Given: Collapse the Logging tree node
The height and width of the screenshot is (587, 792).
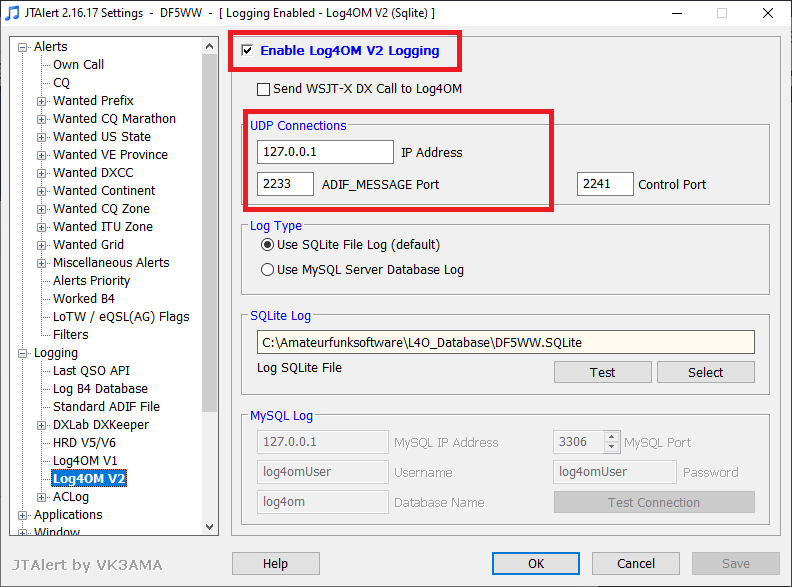Looking at the screenshot, I should (22, 353).
